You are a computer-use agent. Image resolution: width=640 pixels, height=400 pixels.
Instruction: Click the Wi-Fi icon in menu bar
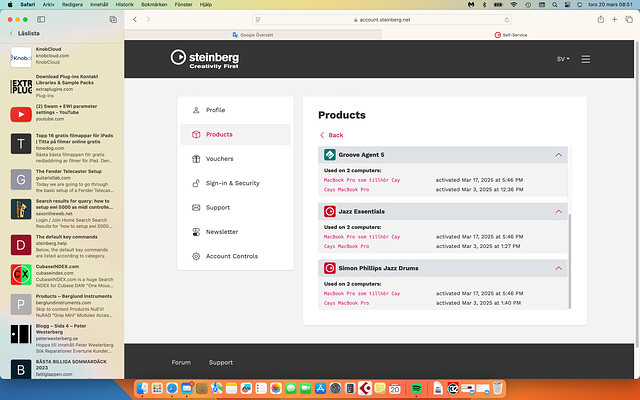(513, 4)
